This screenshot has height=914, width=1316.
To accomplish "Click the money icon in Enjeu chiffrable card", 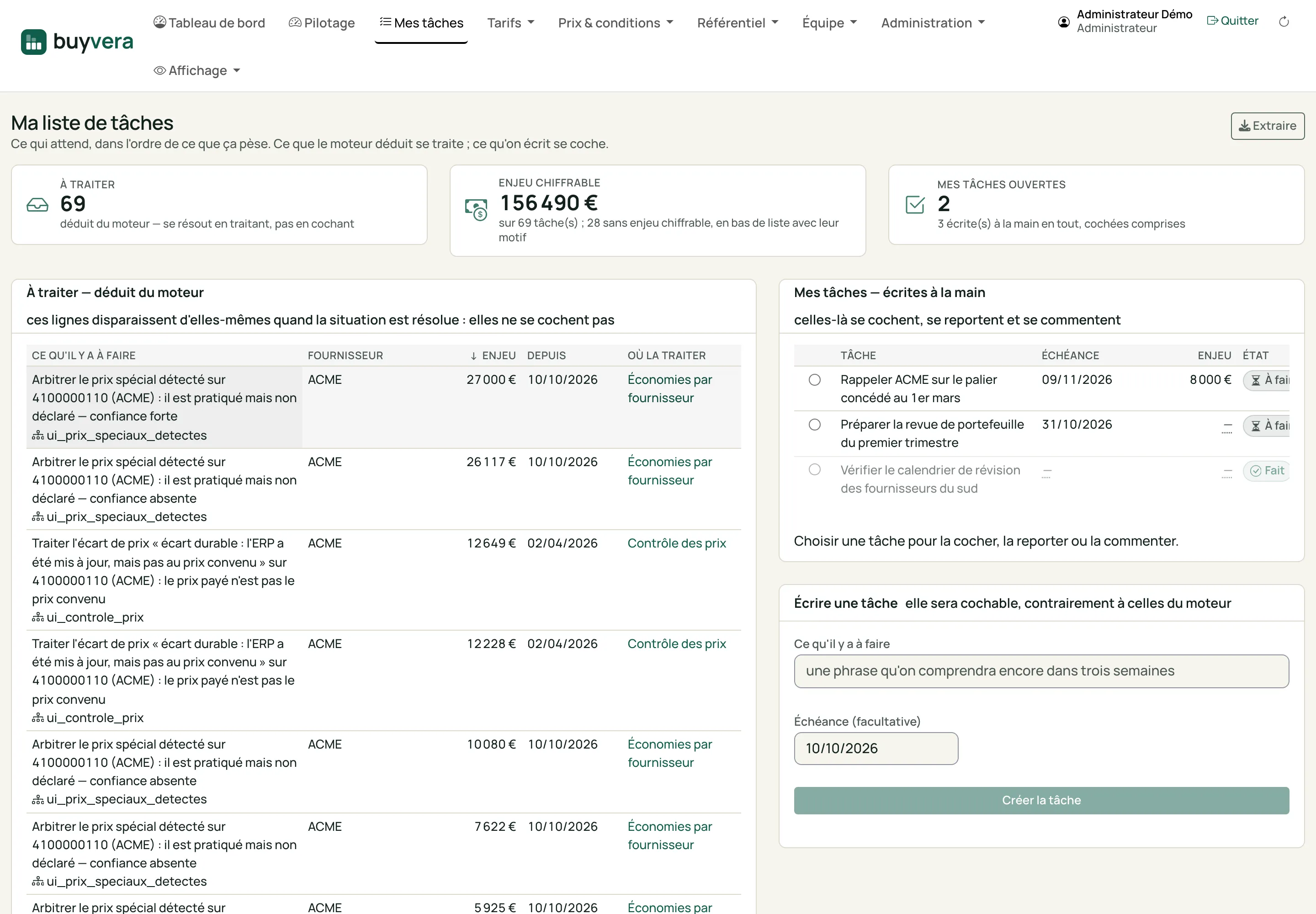I will tap(476, 210).
